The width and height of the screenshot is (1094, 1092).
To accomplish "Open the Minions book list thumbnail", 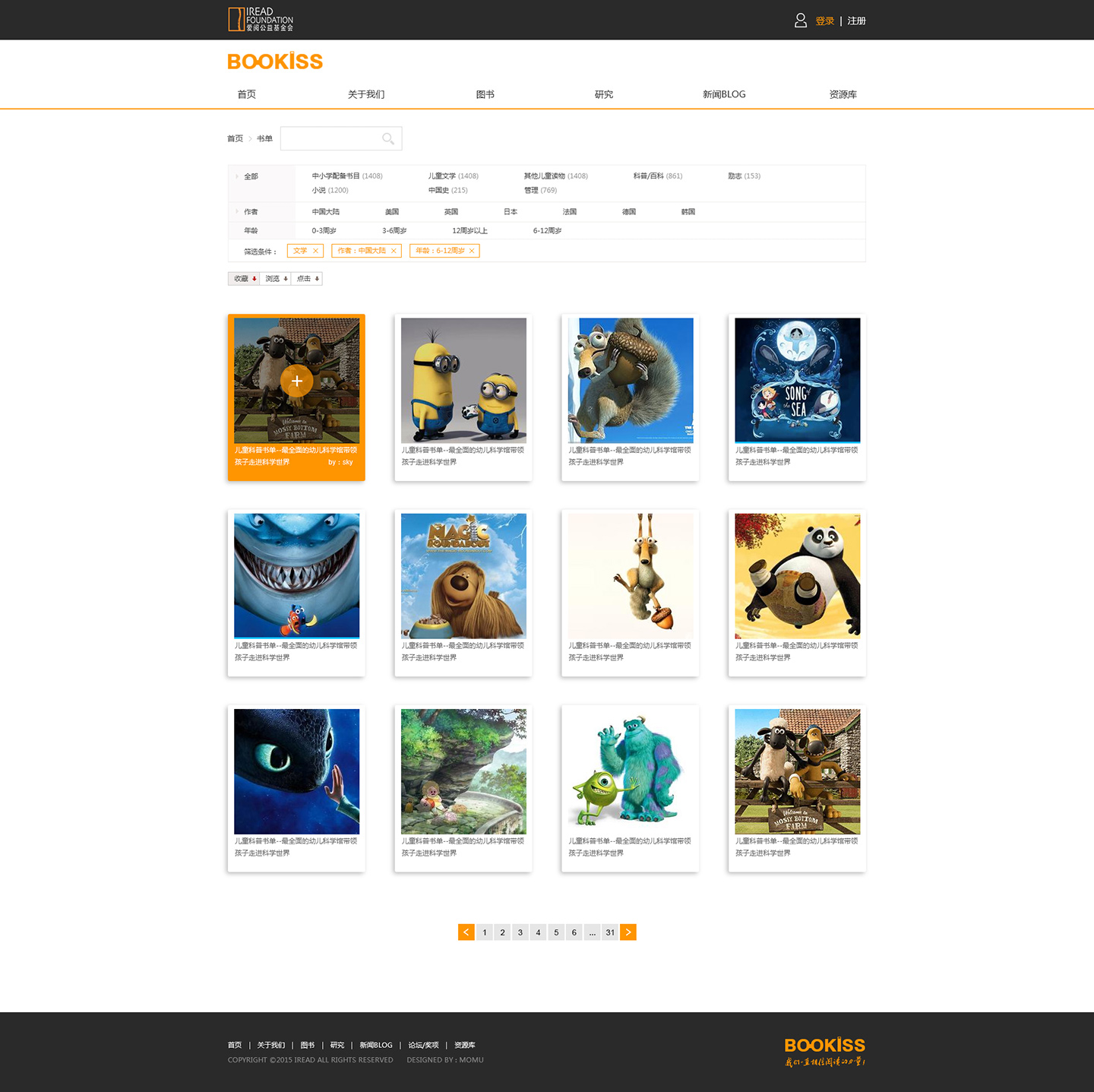I will 463,380.
